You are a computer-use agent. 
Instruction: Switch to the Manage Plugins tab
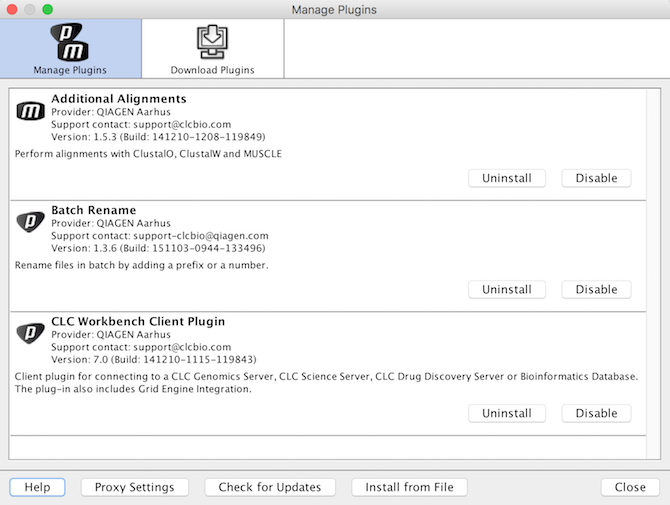pyautogui.click(x=71, y=48)
